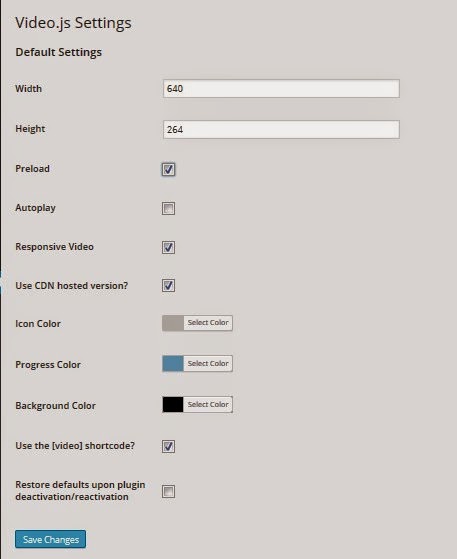The image size is (457, 559).
Task: Enable Restore defaults upon plugin deactivation checkbox
Action: click(x=168, y=491)
